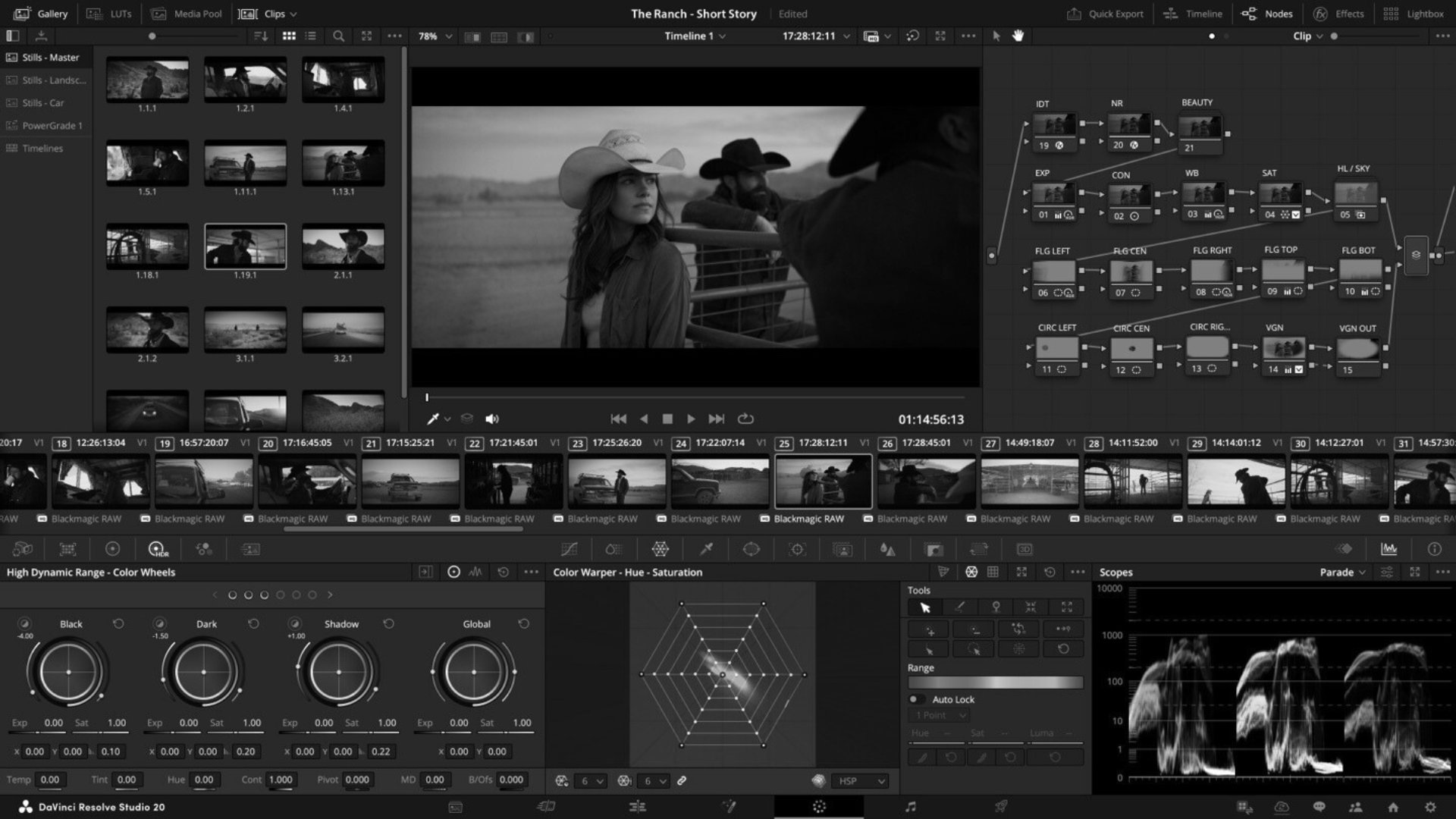Toggle loop playback in viewer

pyautogui.click(x=745, y=419)
